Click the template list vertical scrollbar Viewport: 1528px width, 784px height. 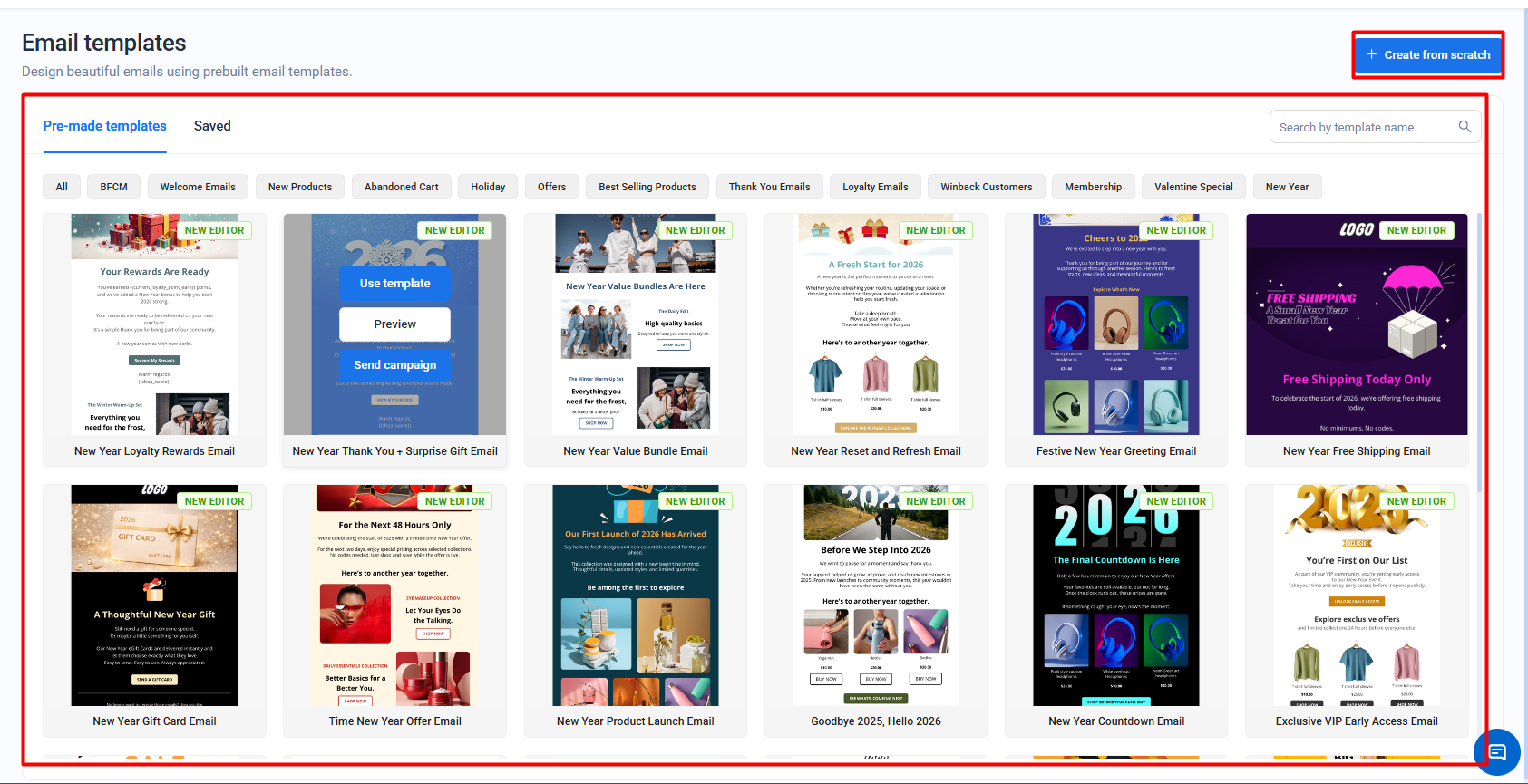coord(1479,353)
